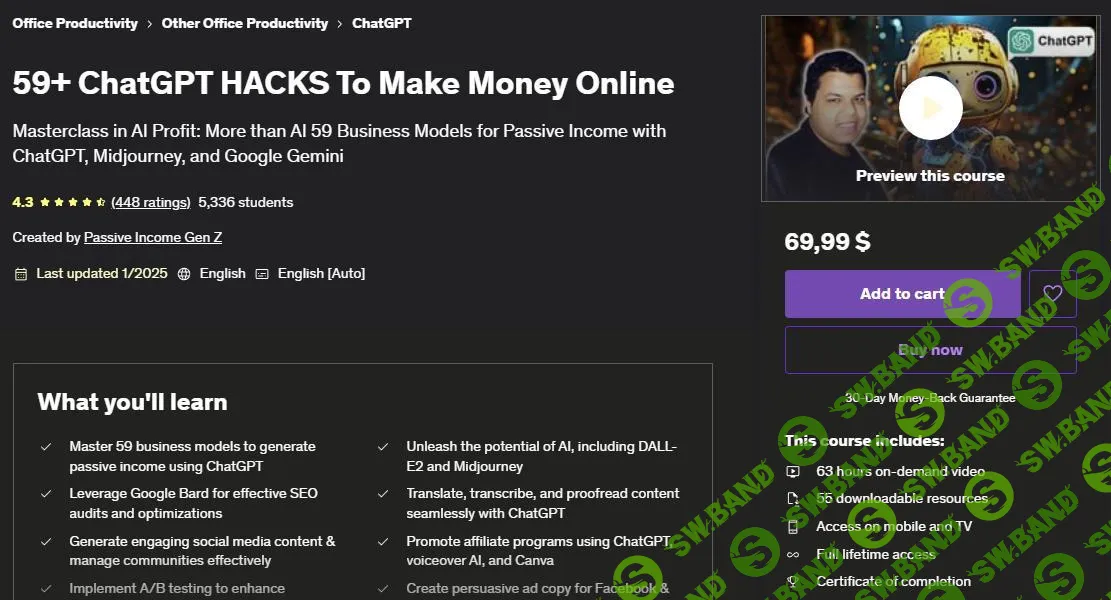Open Other Office Productivity breadcrumb
Screen dimensions: 1111x600
[x=244, y=23]
